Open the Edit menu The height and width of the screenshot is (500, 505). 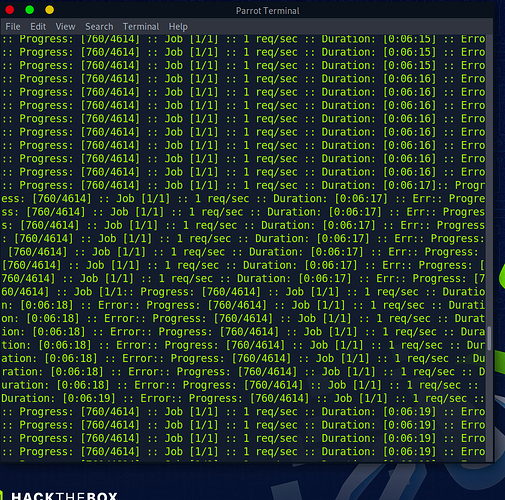click(38, 27)
